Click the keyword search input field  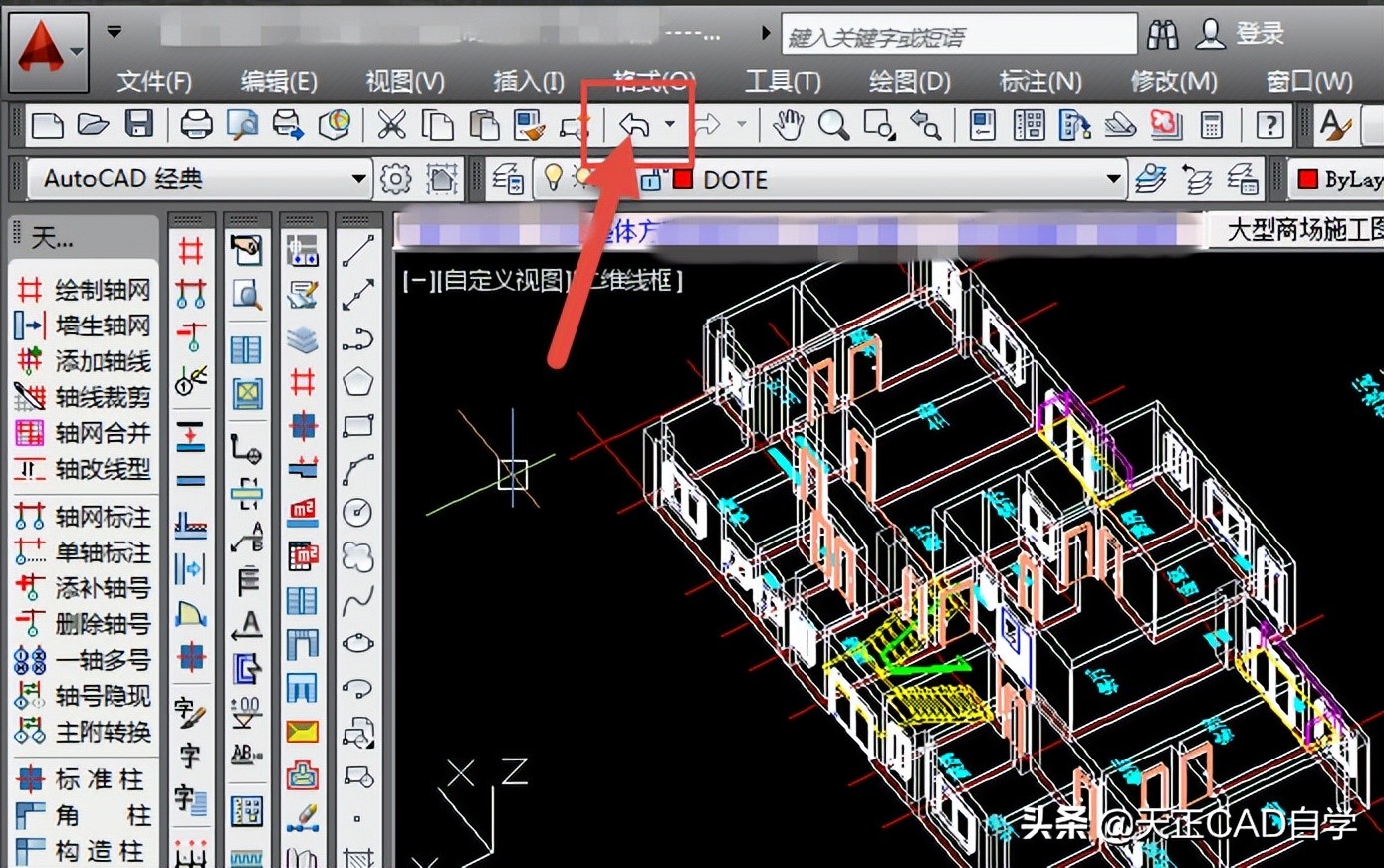click(x=956, y=34)
